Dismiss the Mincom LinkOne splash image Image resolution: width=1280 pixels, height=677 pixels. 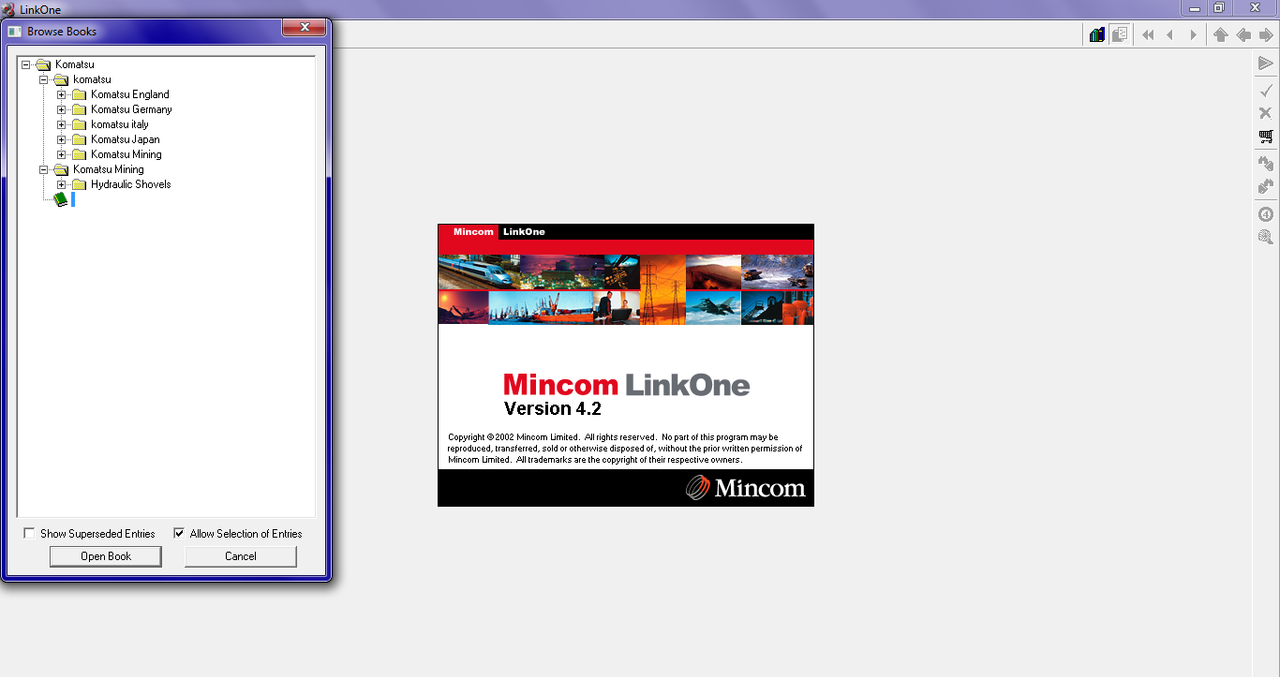pos(626,365)
